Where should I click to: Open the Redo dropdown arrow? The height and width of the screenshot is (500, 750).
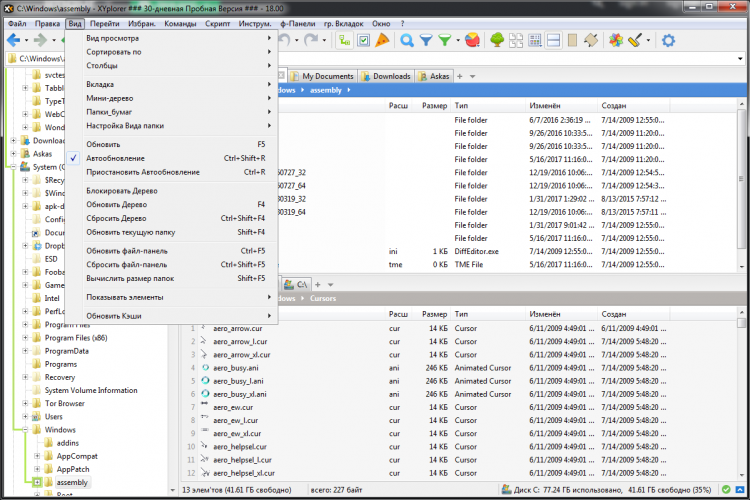tap(324, 41)
